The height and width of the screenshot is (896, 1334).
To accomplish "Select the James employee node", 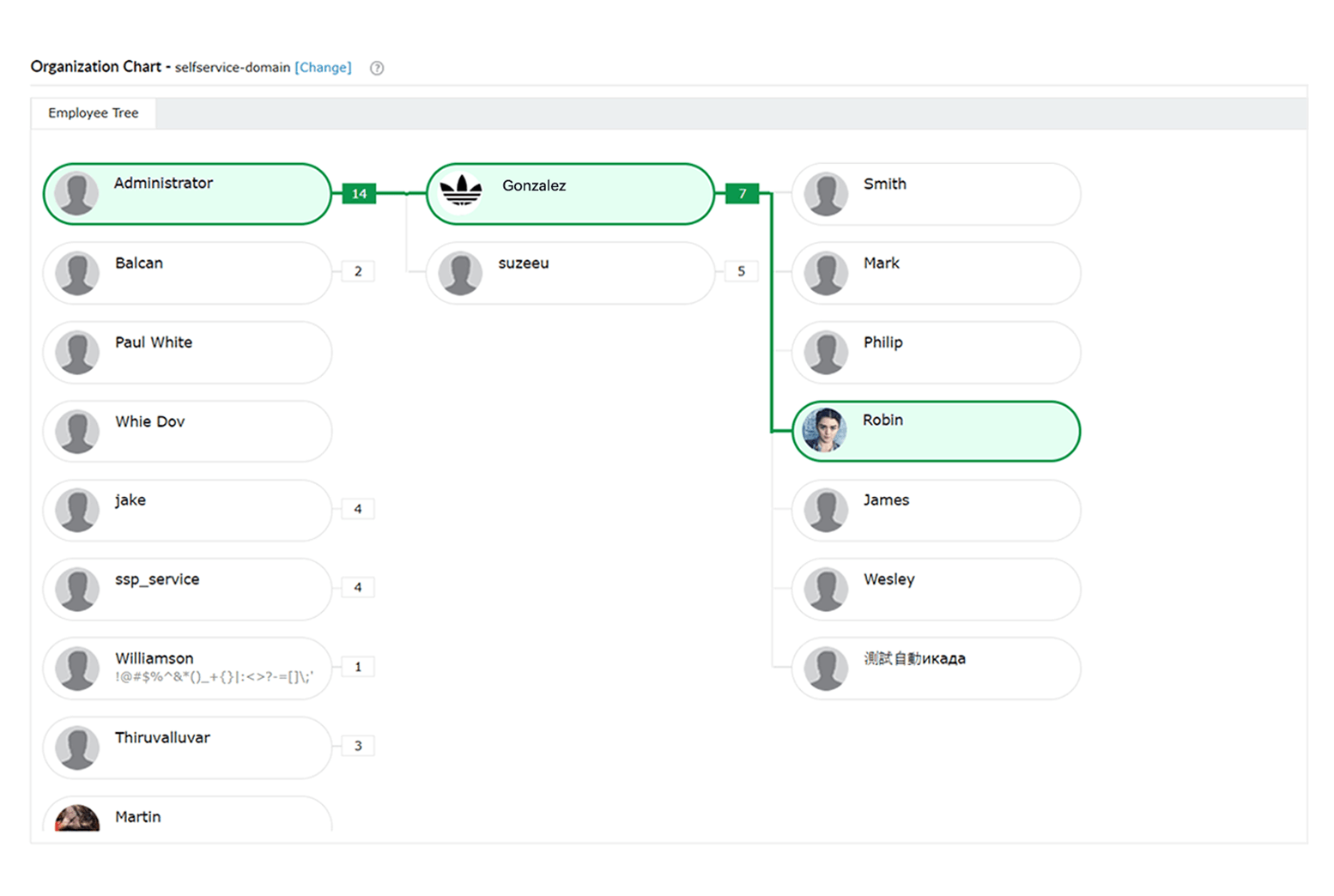I will [936, 510].
